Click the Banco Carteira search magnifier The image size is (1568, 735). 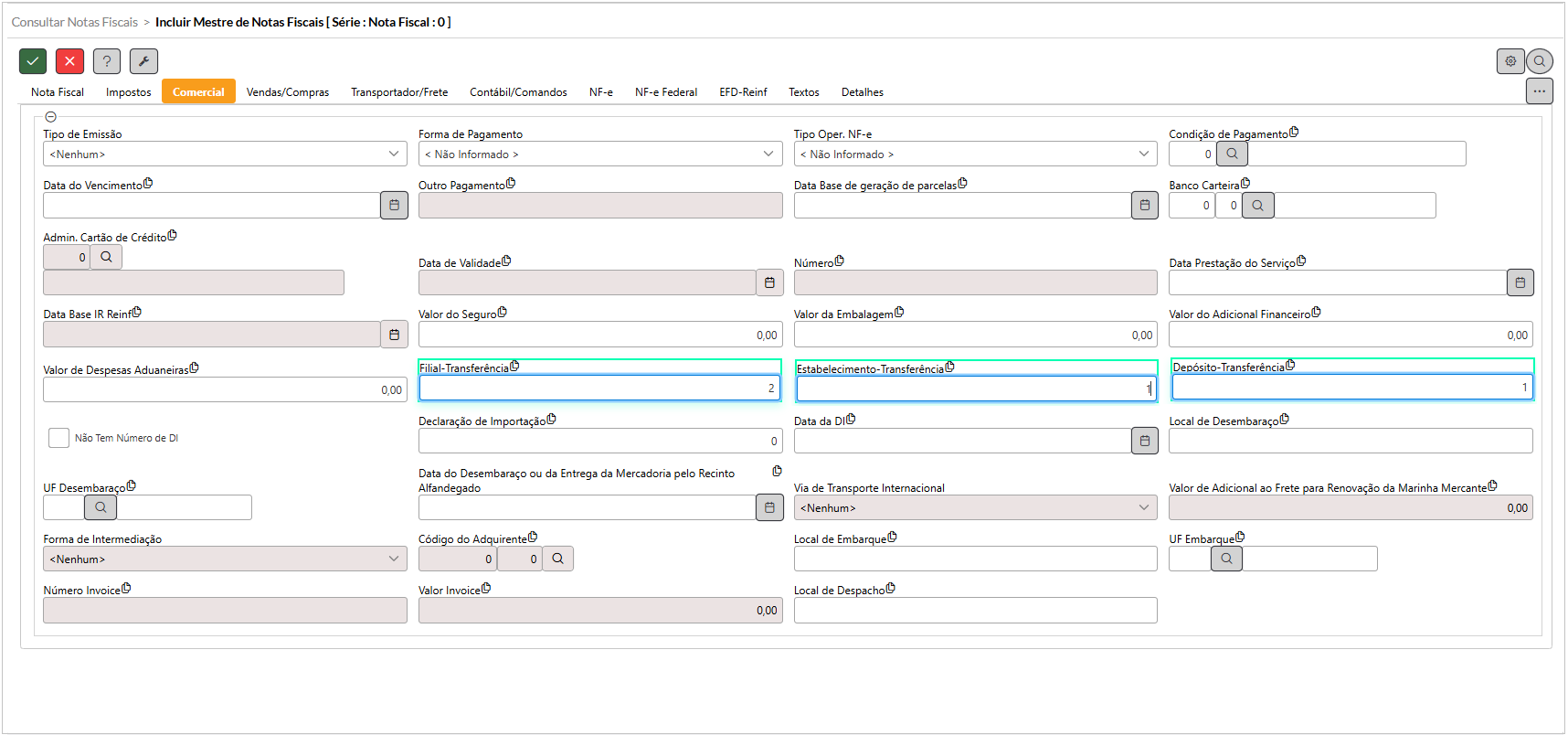[x=1257, y=206]
